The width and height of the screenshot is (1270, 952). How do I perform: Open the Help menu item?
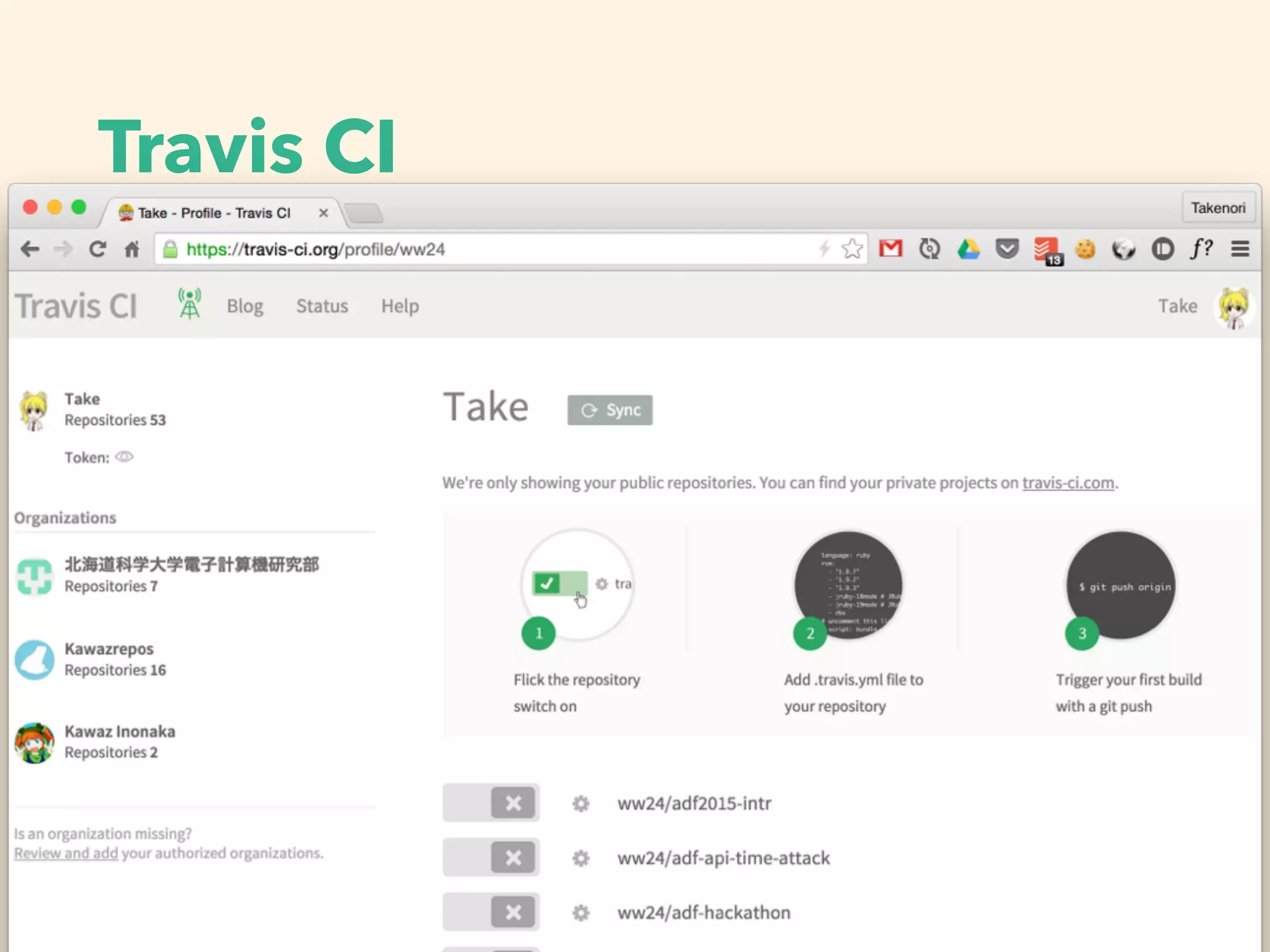pos(400,306)
